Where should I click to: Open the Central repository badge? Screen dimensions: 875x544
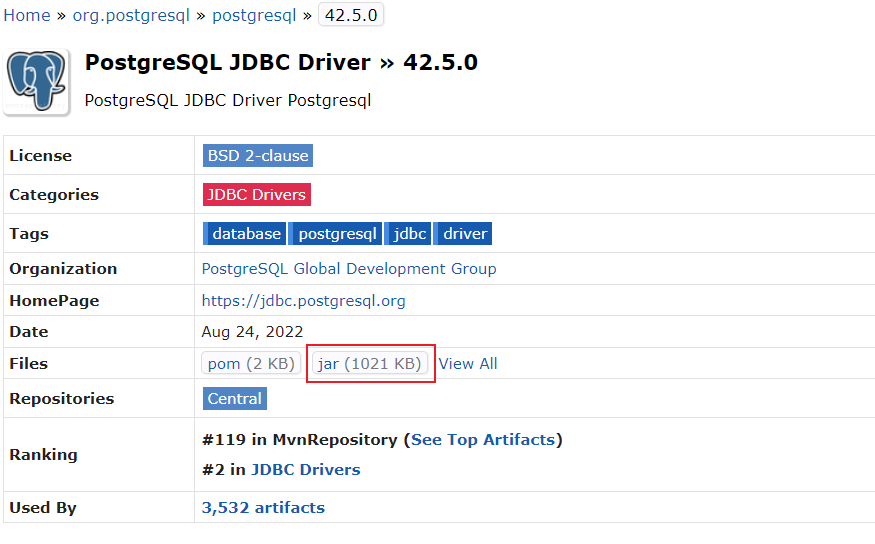(x=235, y=399)
